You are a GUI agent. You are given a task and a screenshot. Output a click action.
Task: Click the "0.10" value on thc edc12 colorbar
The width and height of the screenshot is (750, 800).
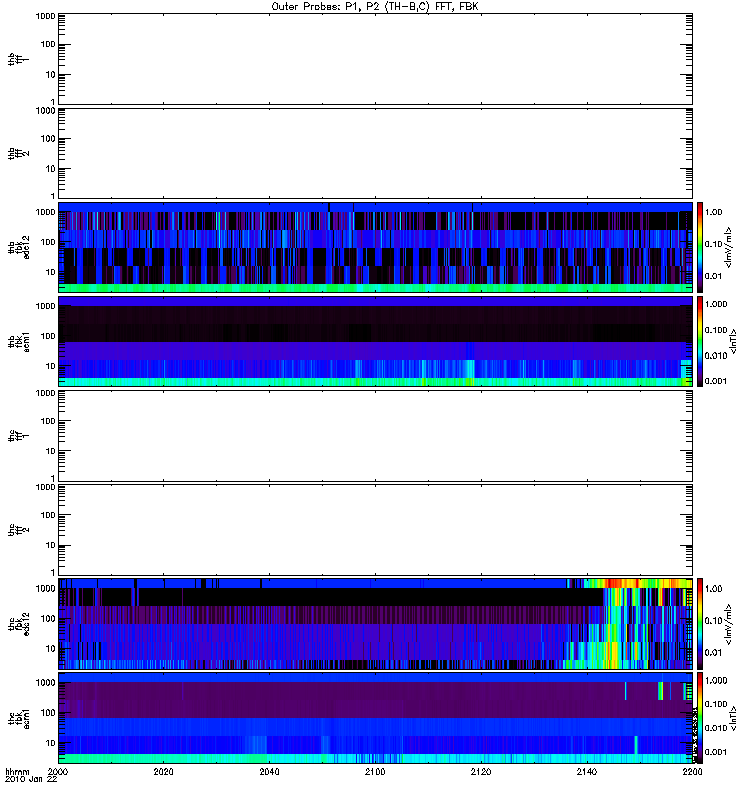coord(714,620)
